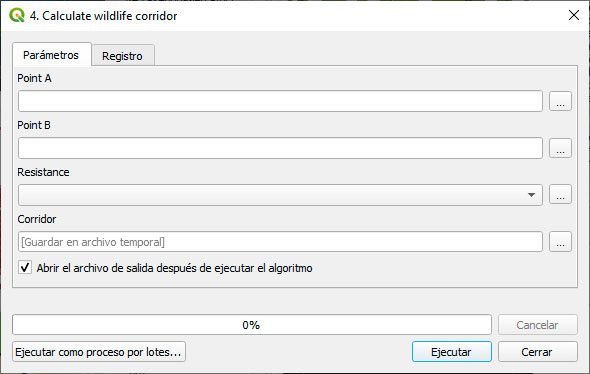The height and width of the screenshot is (374, 590).
Task: Toggle the open output file after running checkbox
Action: tap(25, 268)
